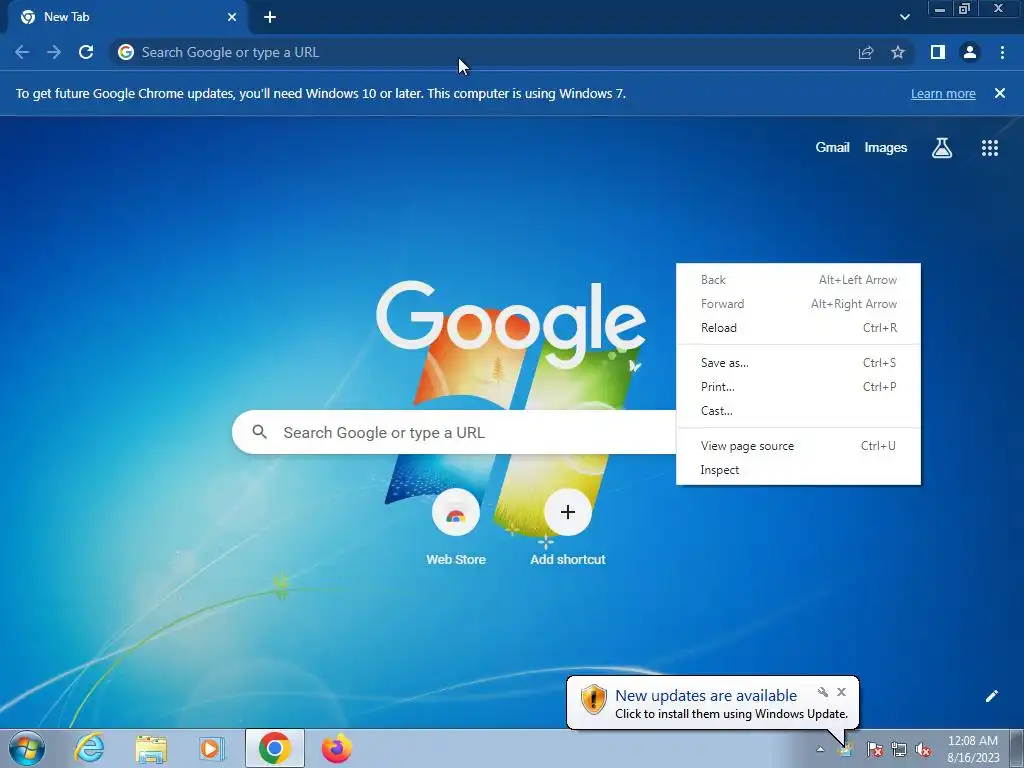Close the New Tab tab
Image resolution: width=1024 pixels, height=768 pixels.
click(232, 17)
